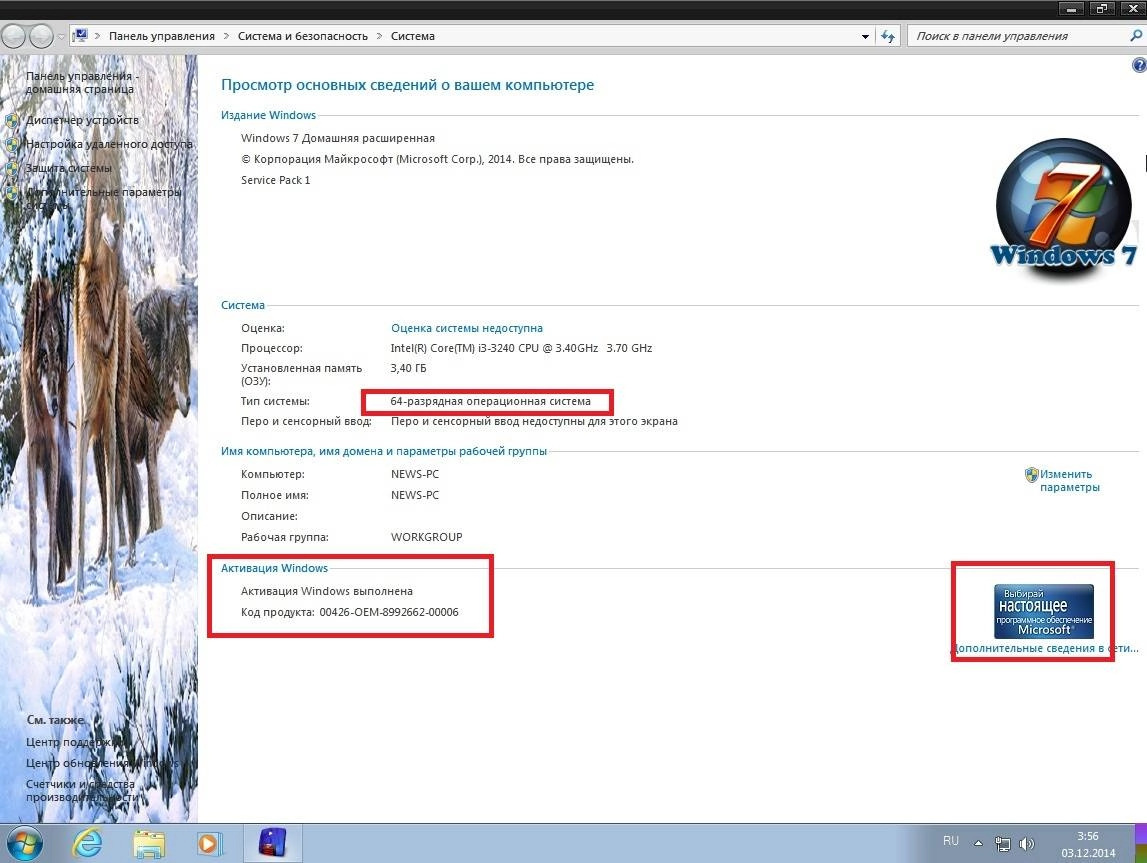
Task: Click the computer icon in address bar
Action: point(81,35)
